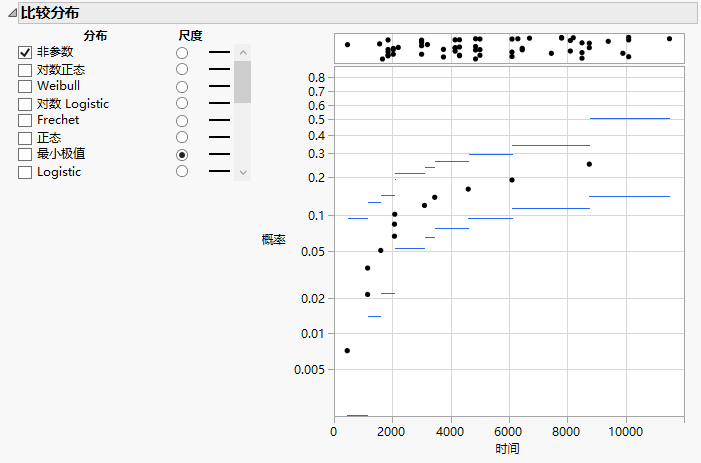The width and height of the screenshot is (701, 463).
Task: Click the line style sample for Weibull
Action: 220,86
